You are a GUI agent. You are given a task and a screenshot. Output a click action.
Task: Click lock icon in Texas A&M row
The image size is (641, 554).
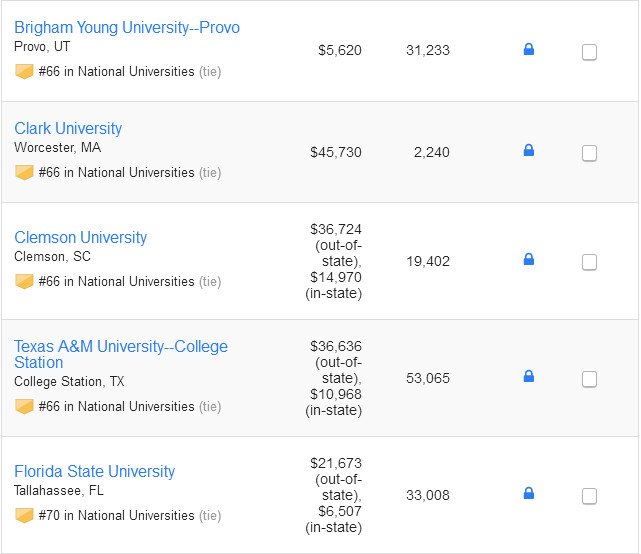(x=529, y=377)
